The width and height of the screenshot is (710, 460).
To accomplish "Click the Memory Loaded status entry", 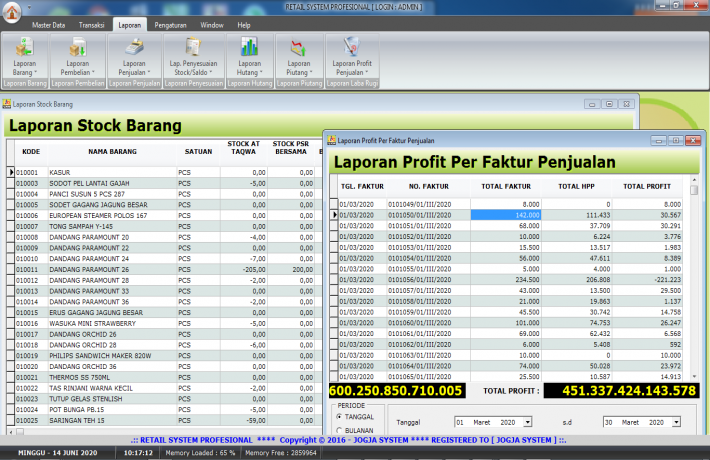I will coord(200,453).
